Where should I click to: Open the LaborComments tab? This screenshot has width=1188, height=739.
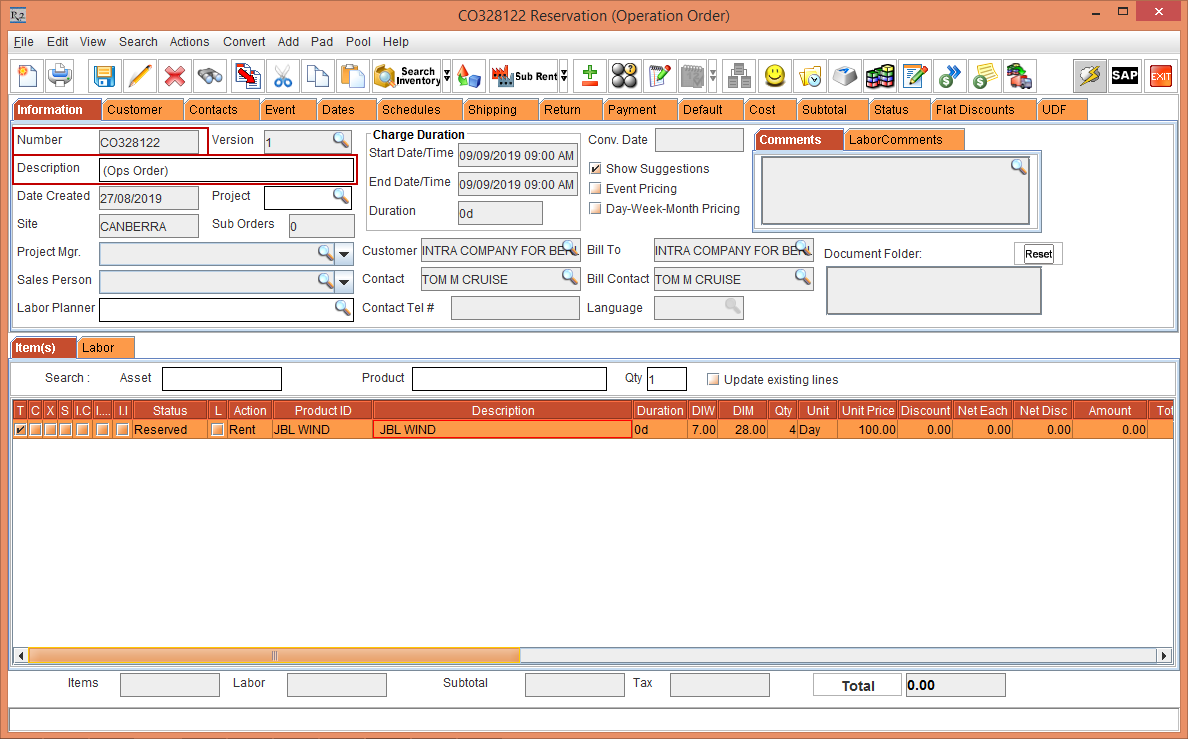[x=895, y=140]
